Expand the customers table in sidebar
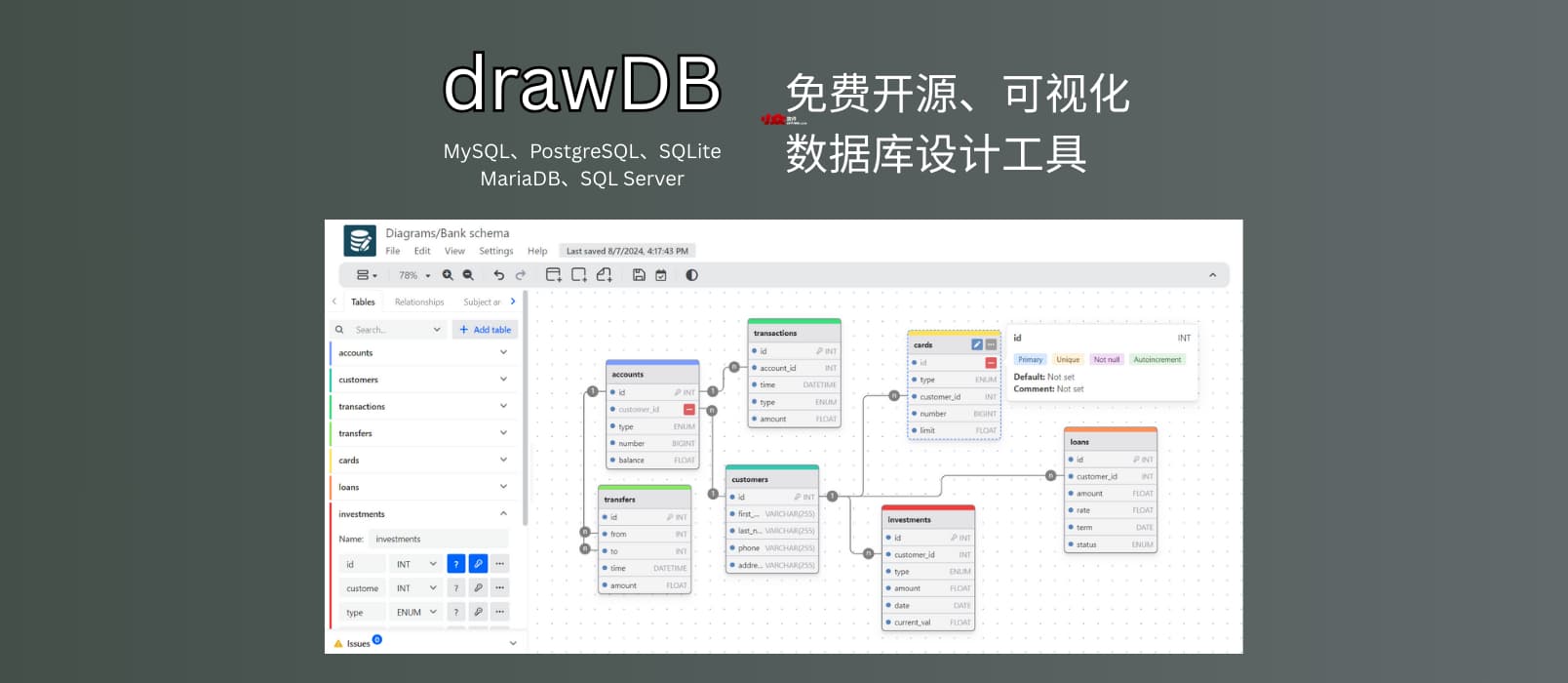The width and height of the screenshot is (1568, 683). coord(503,380)
